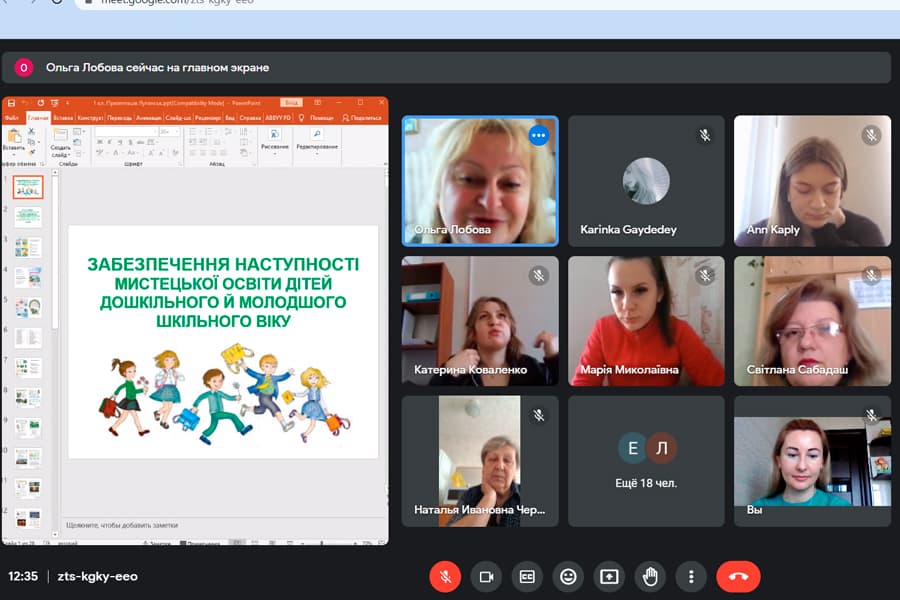Open the font name combo box
The image size is (900, 600).
tap(126, 131)
